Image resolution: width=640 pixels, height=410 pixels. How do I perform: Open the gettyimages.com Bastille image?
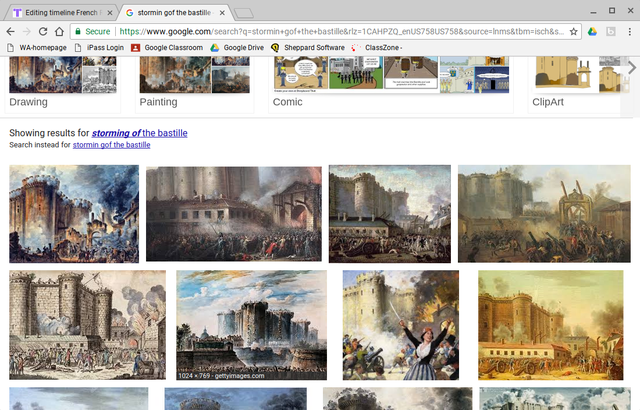tap(251, 325)
